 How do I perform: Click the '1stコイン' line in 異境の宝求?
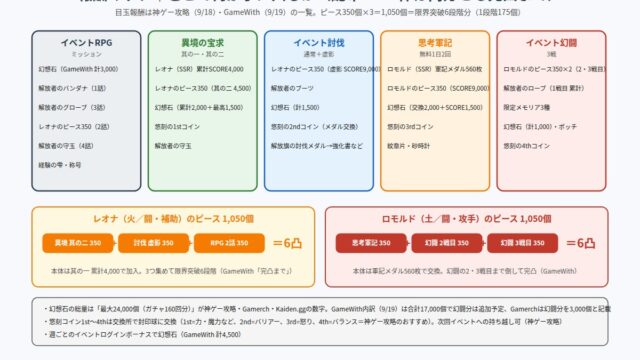[177, 127]
